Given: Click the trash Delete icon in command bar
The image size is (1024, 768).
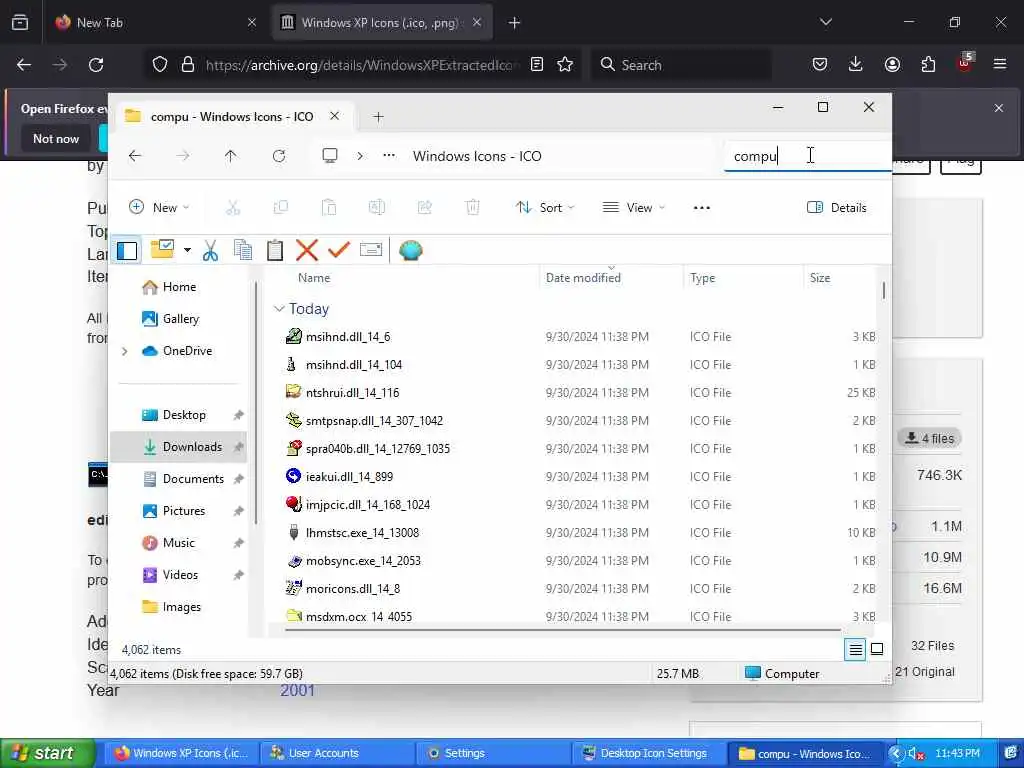Looking at the screenshot, I should coord(472,208).
